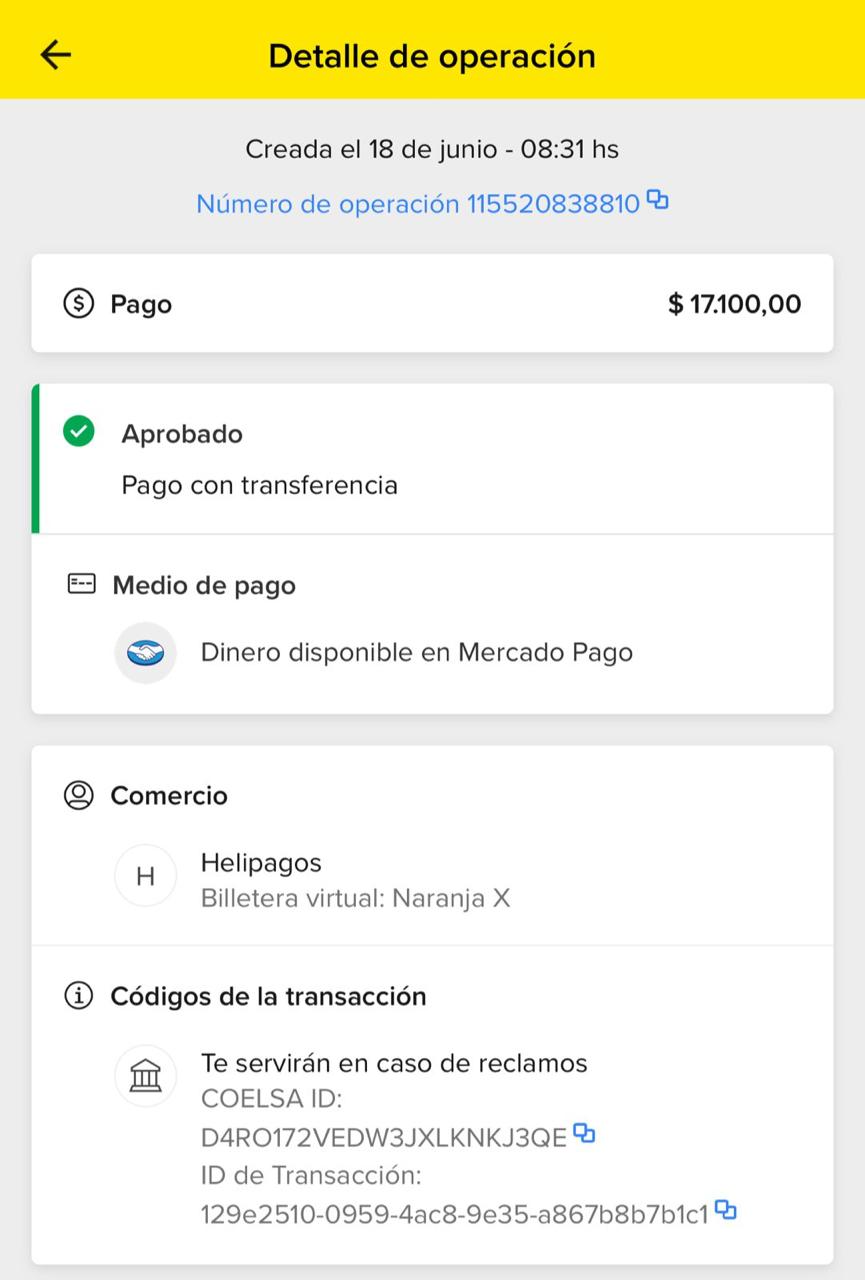Tap Dinero disponible en Mercado Pago row
Screen dimensions: 865x1280
point(432,653)
